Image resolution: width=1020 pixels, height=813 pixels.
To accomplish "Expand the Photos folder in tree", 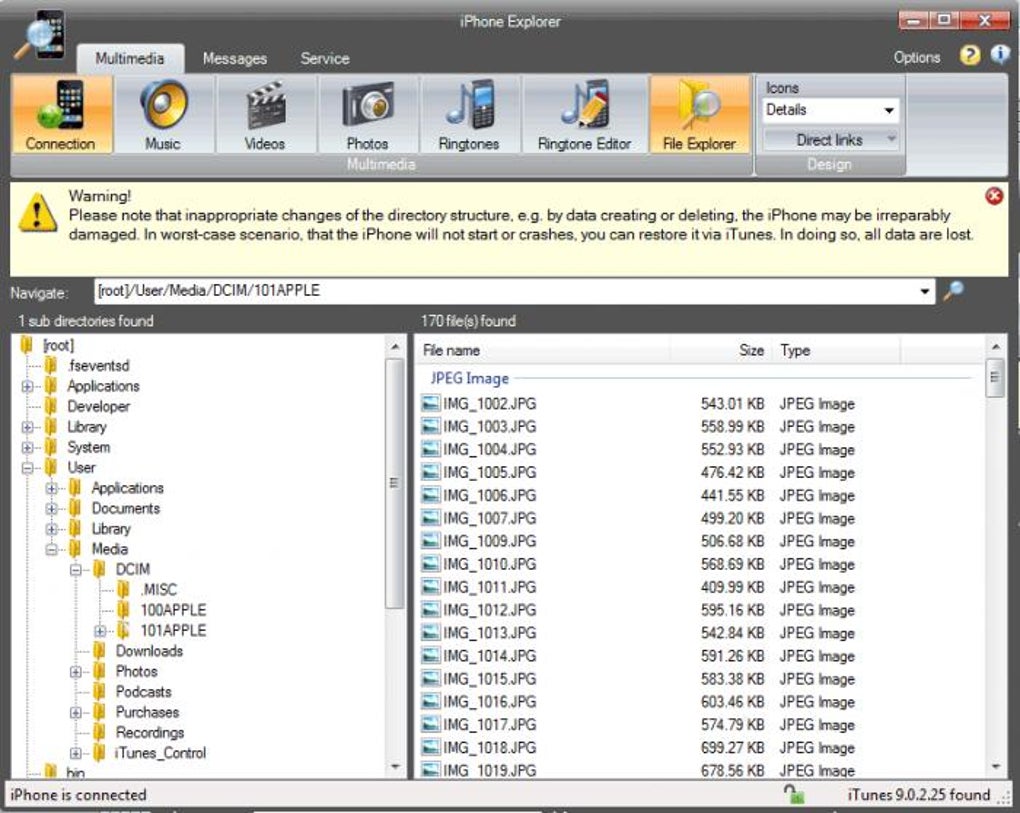I will 75,672.
